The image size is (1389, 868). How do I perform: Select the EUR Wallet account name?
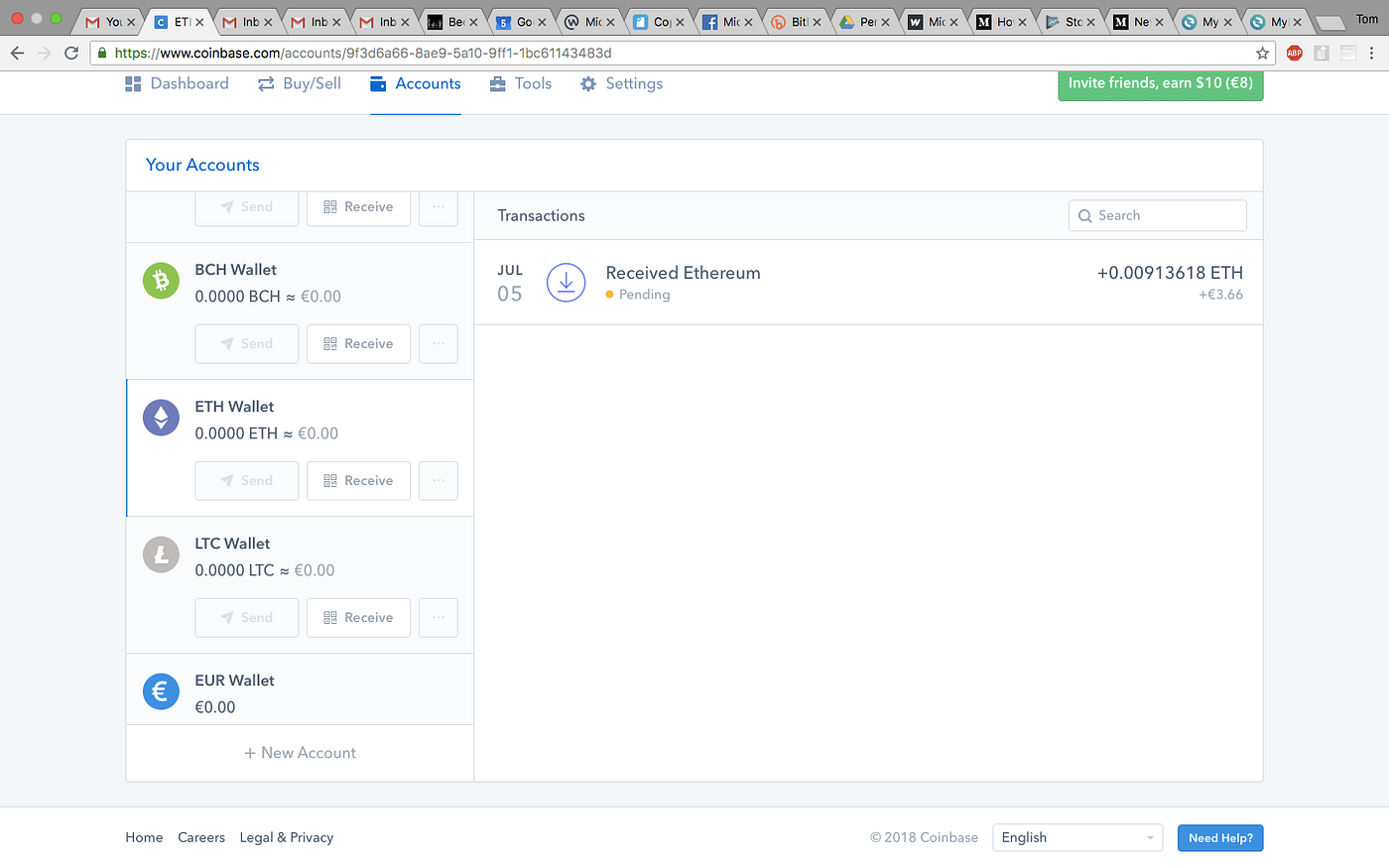click(234, 681)
